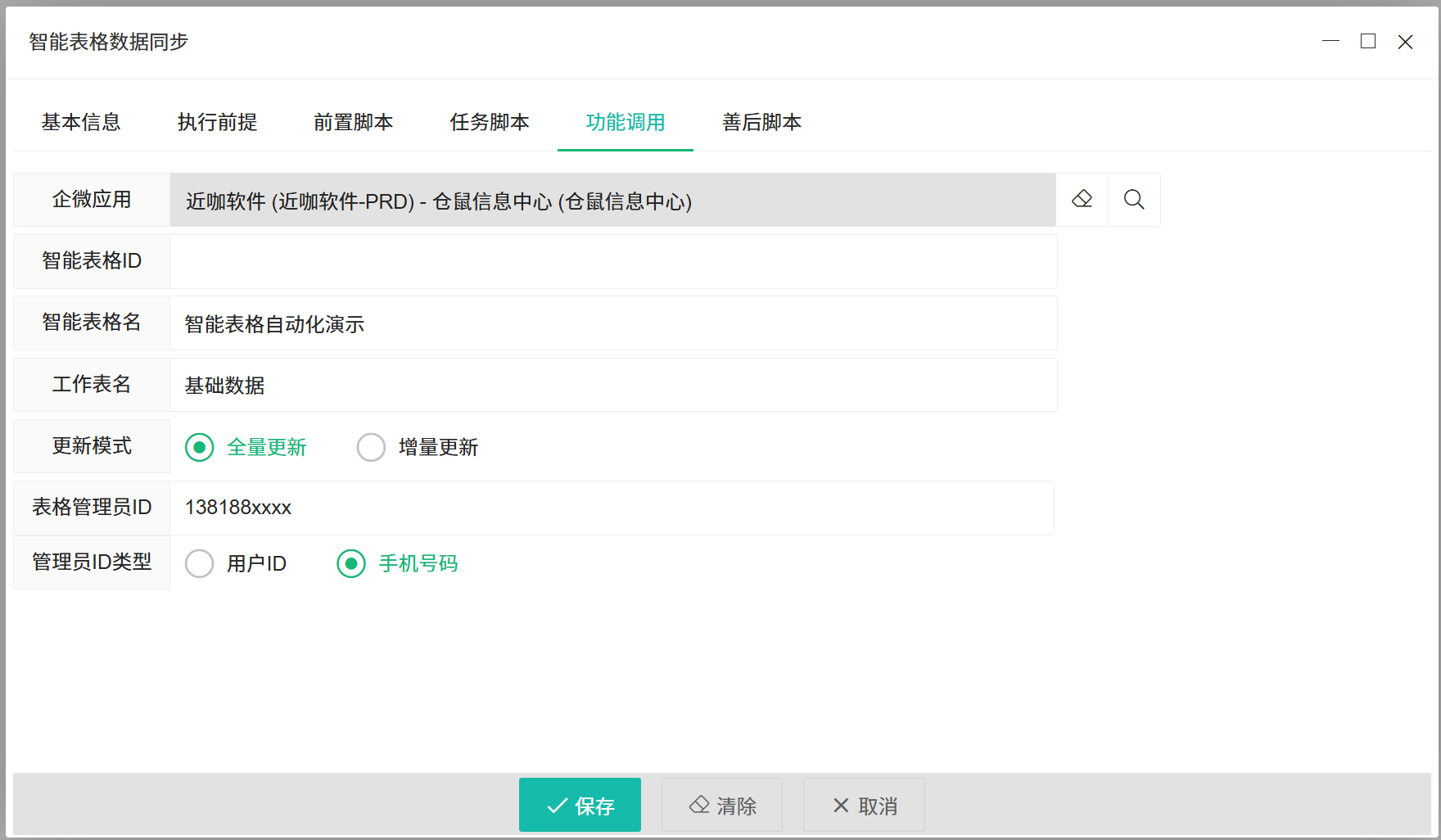Image resolution: width=1441 pixels, height=840 pixels.
Task: Select the 全量更新 radio option
Action: click(200, 448)
